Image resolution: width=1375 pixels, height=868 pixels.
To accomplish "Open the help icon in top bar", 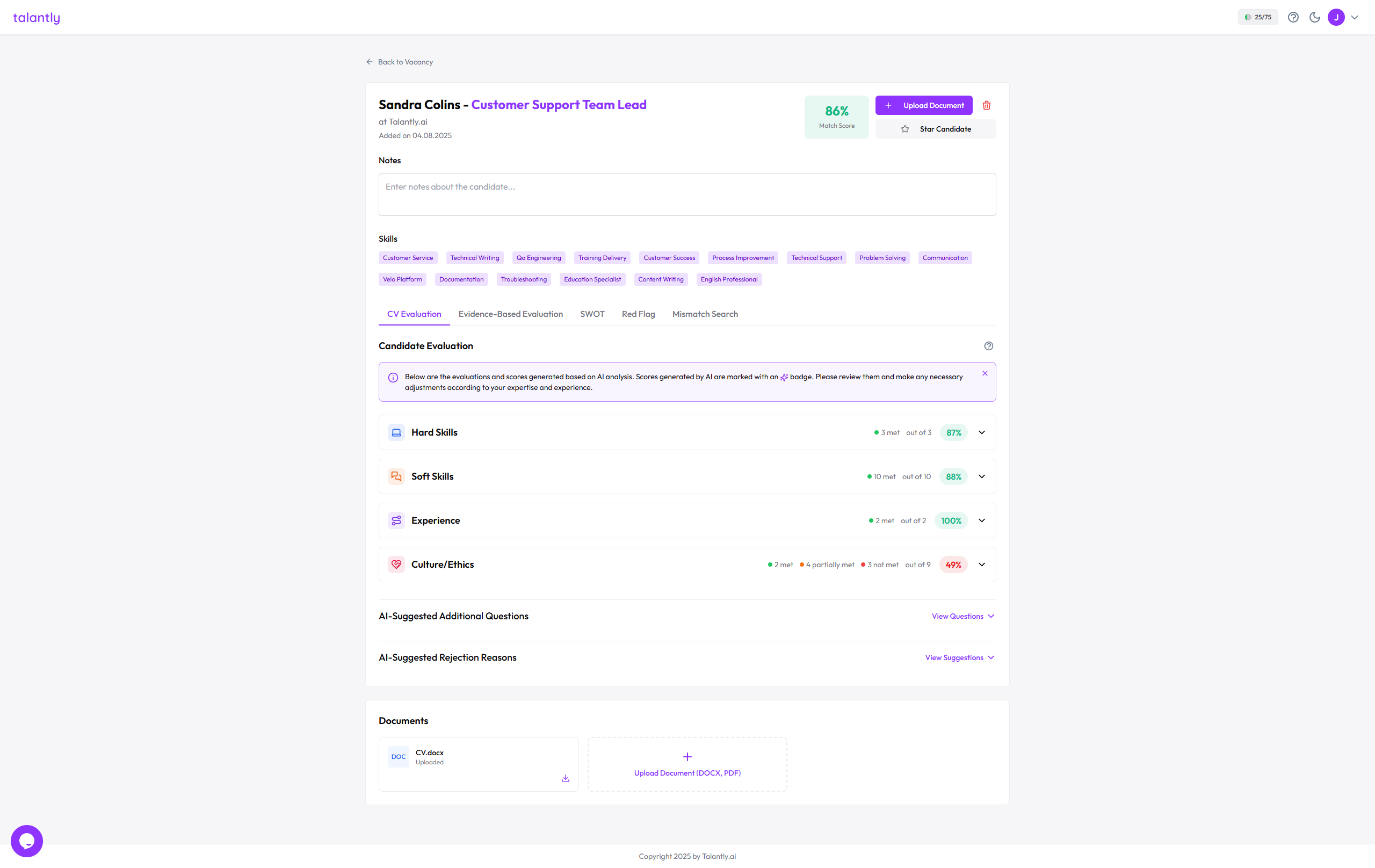I will tap(1293, 17).
